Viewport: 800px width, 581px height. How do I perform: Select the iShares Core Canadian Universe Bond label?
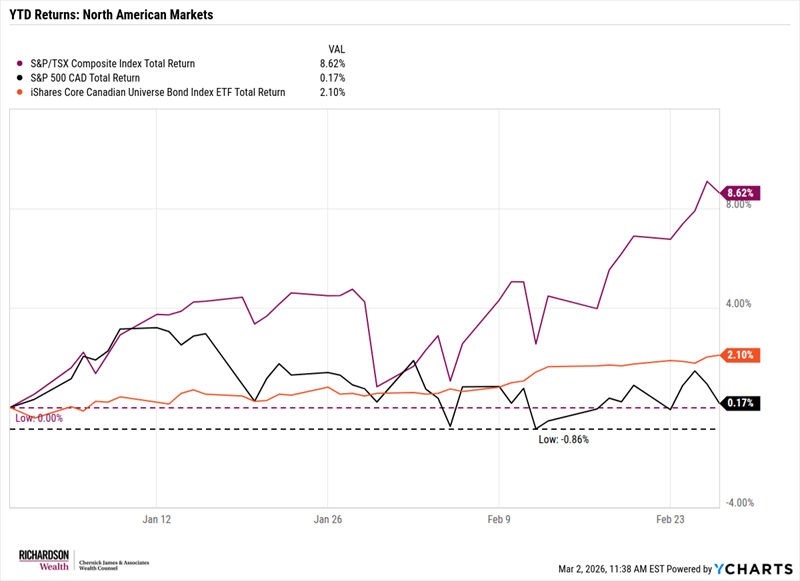coord(159,92)
